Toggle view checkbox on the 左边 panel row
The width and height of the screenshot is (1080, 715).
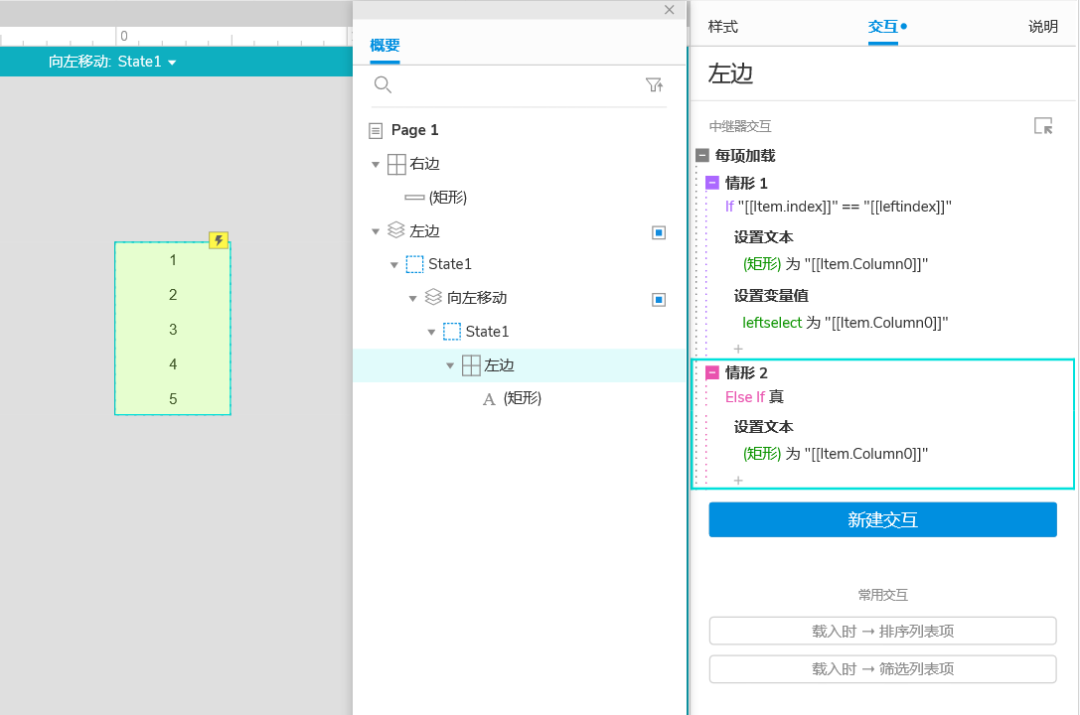pyautogui.click(x=658, y=232)
